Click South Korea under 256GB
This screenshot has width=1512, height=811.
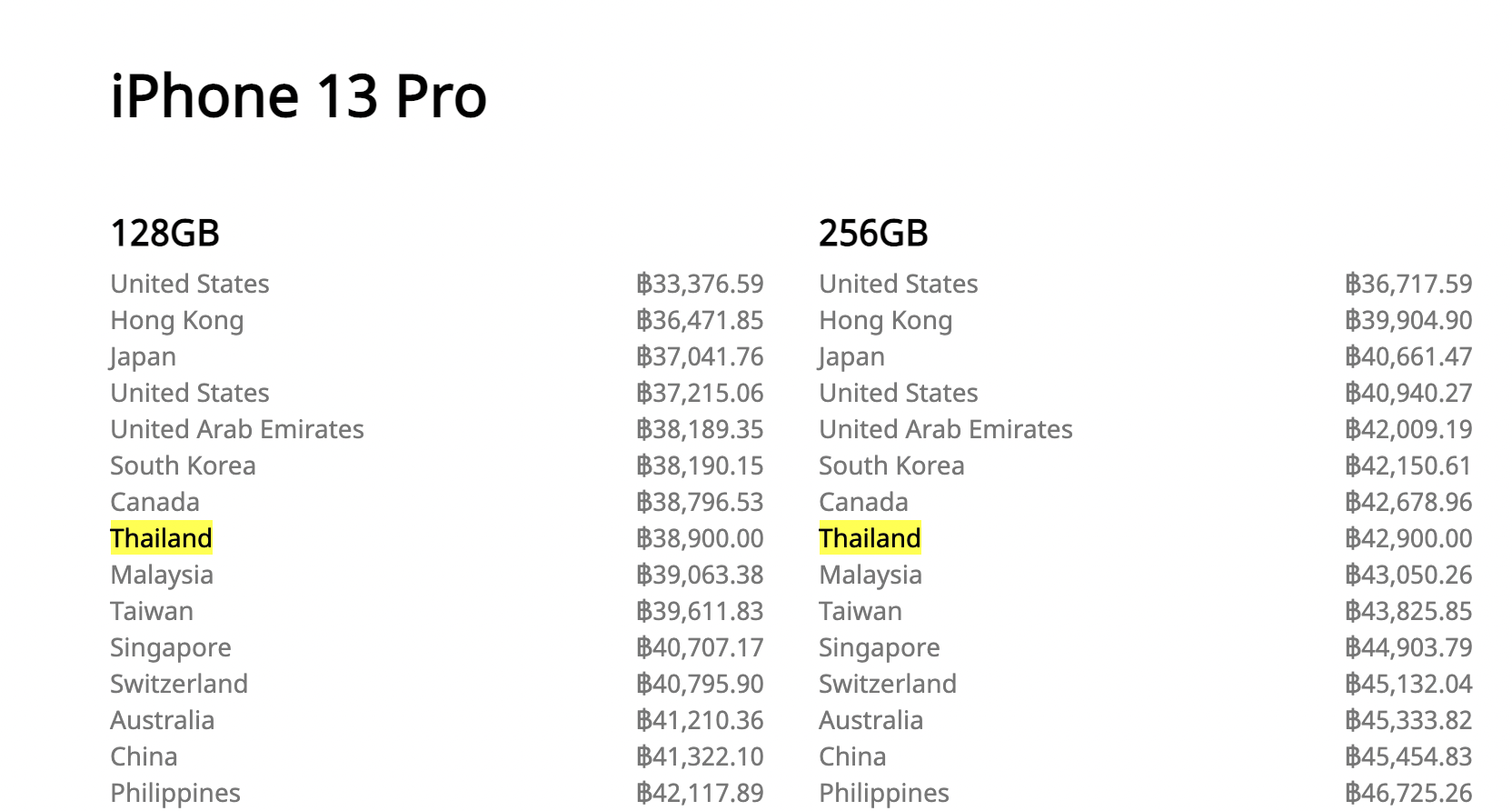click(891, 466)
